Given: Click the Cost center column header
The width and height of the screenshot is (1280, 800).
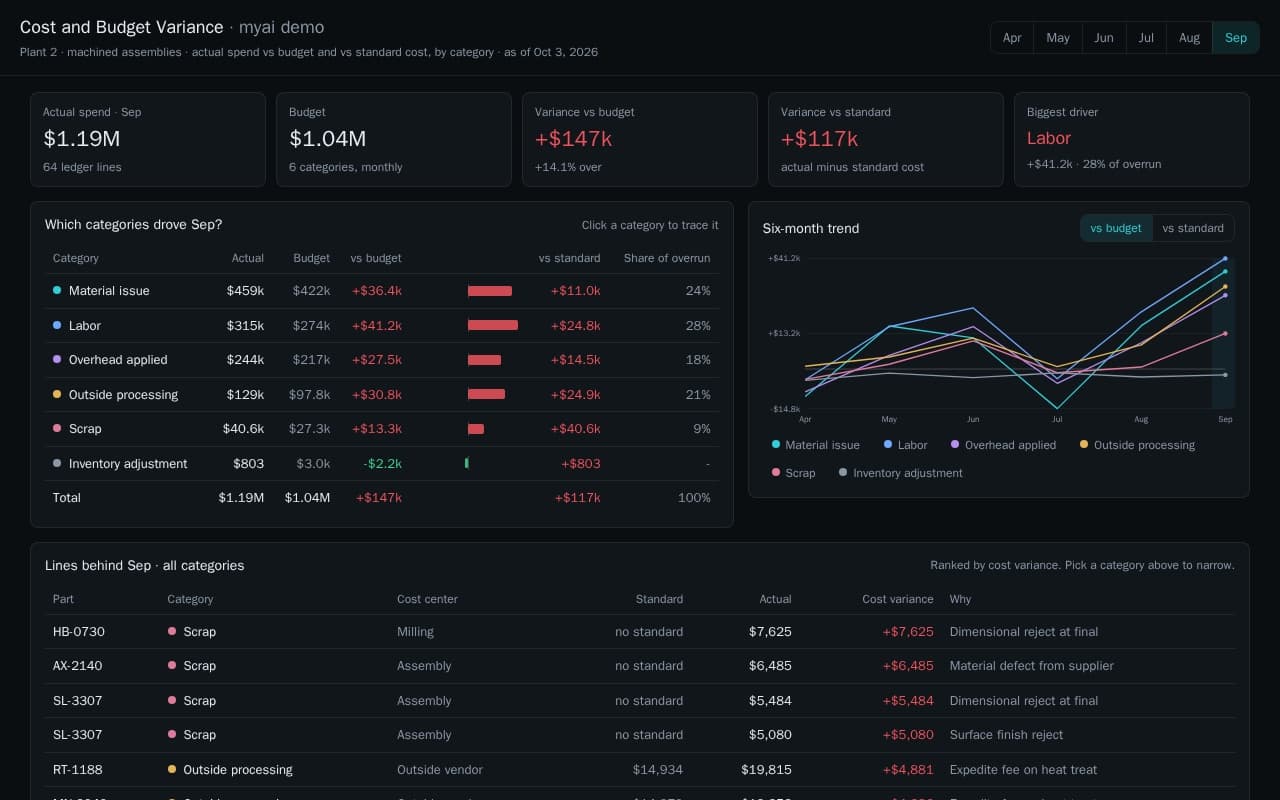Looking at the screenshot, I should 427,599.
